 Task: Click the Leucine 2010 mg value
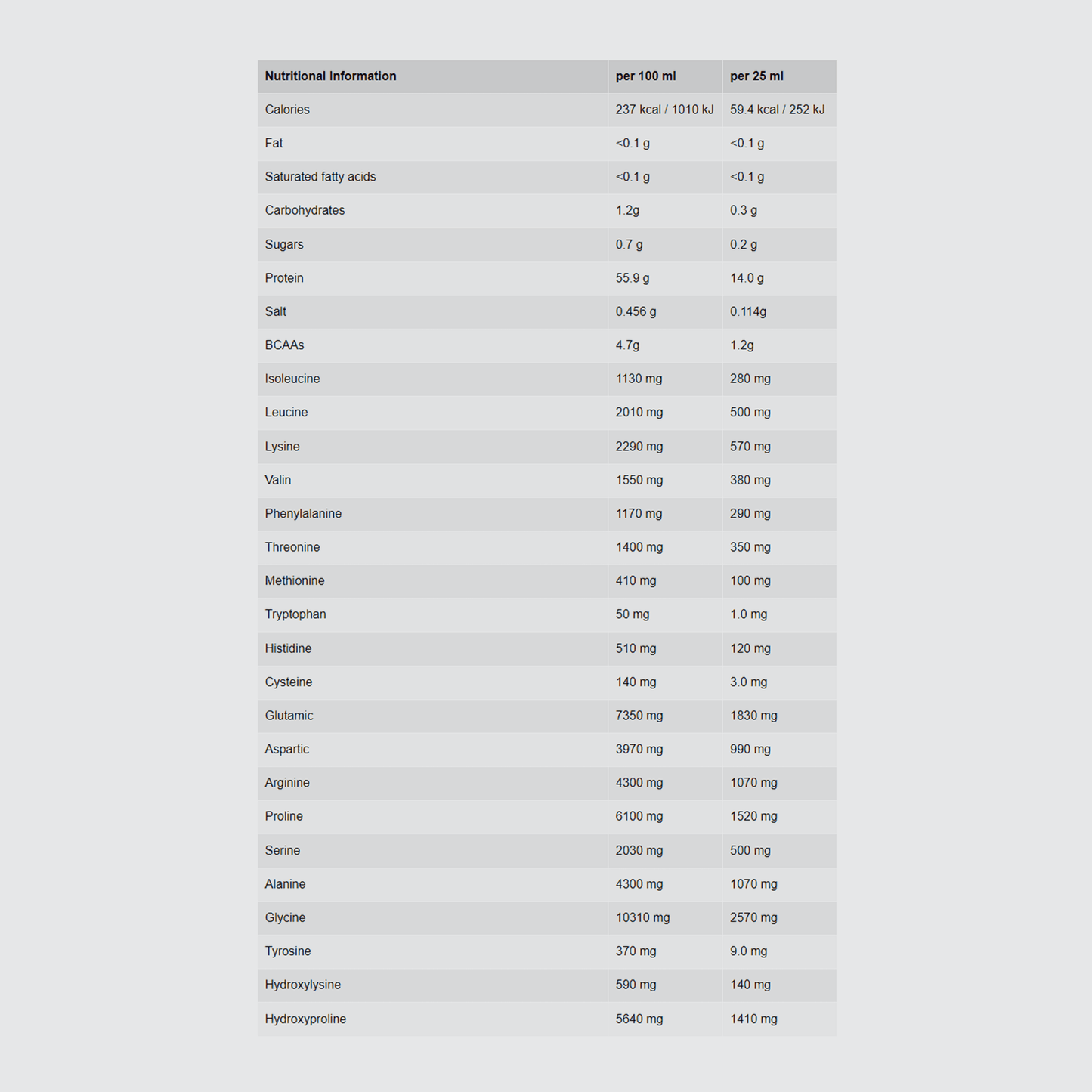click(x=639, y=413)
